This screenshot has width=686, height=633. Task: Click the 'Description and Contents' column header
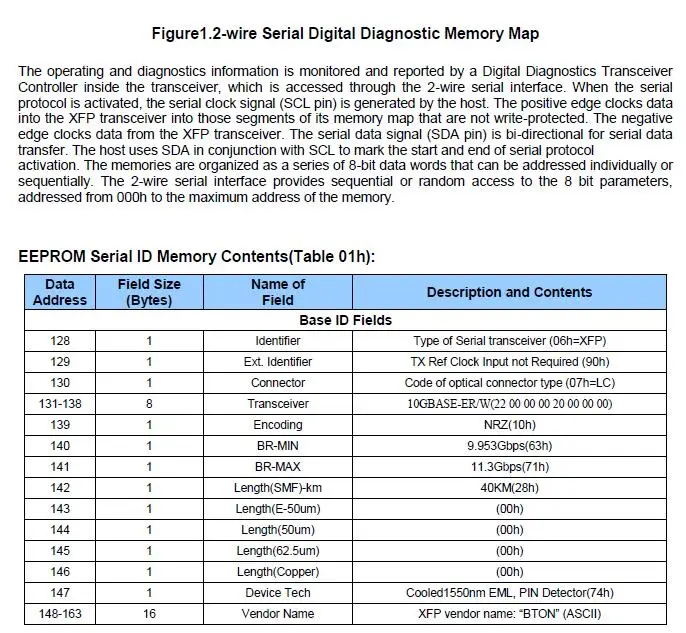[x=509, y=292]
